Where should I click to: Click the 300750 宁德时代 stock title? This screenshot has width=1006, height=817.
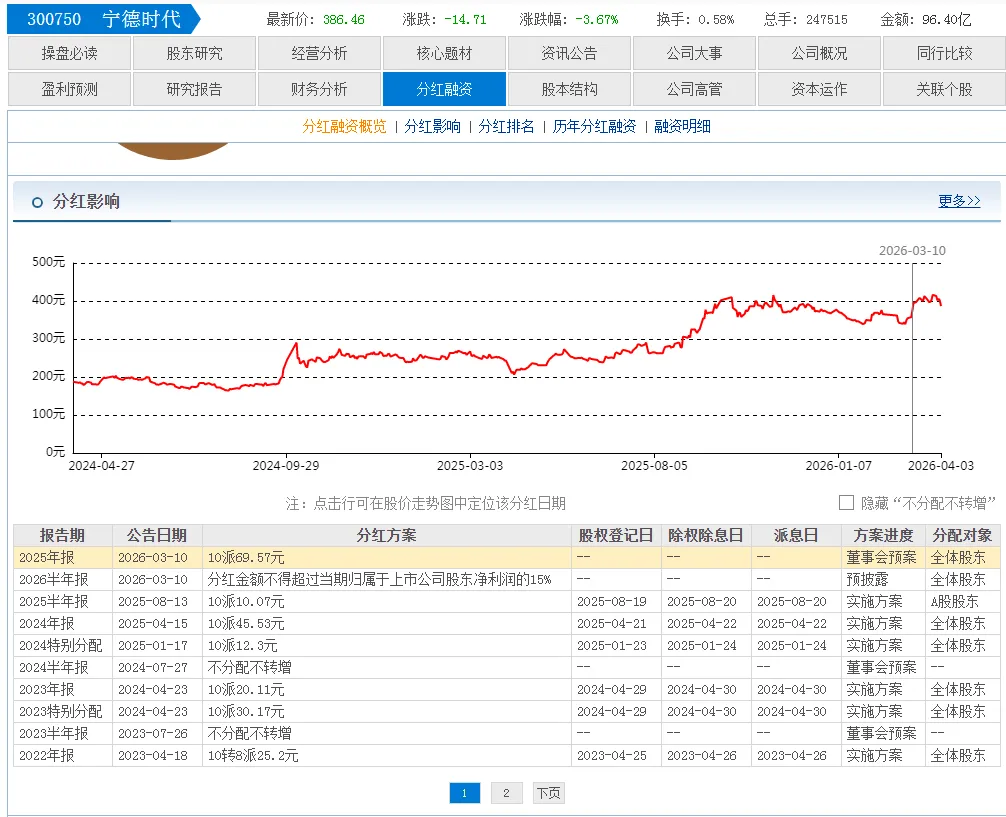(104, 19)
